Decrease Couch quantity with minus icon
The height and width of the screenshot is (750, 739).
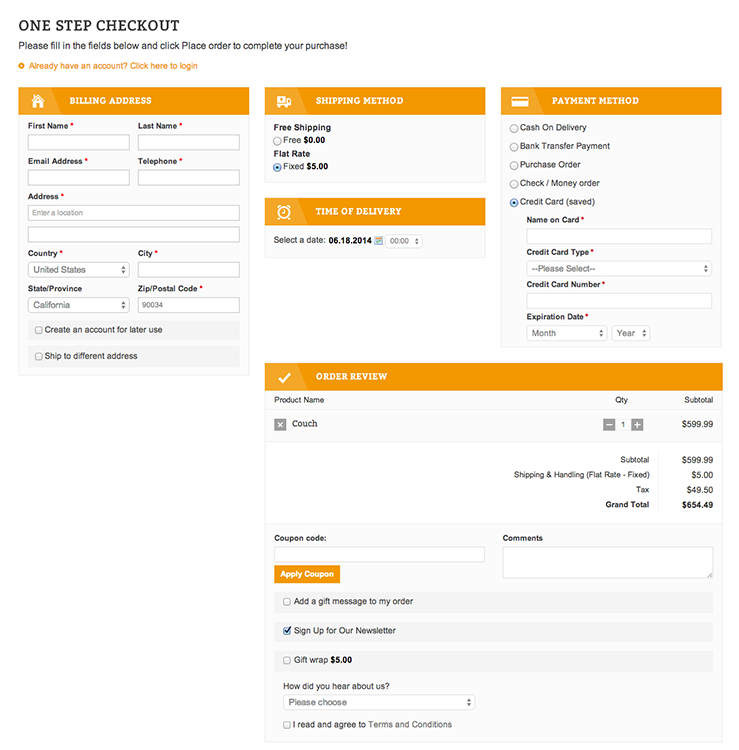click(x=609, y=424)
